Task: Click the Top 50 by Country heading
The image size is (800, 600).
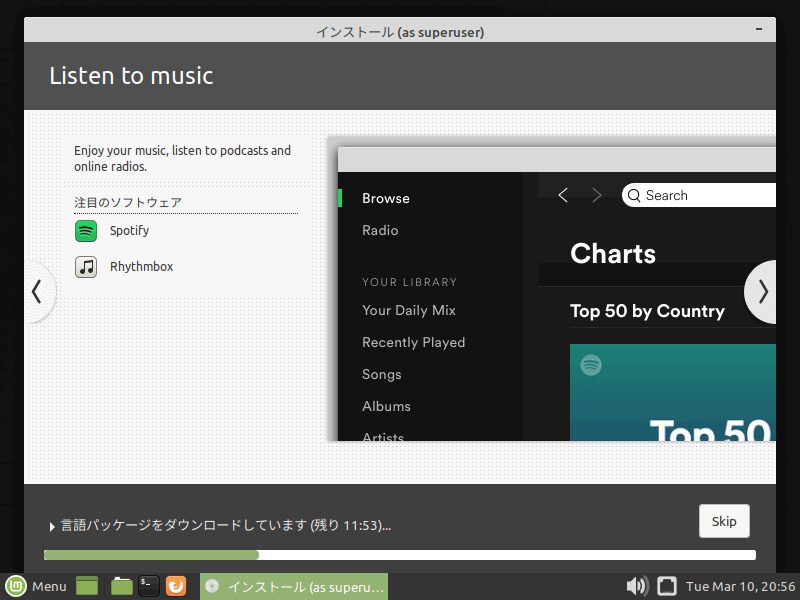Action: [x=647, y=311]
